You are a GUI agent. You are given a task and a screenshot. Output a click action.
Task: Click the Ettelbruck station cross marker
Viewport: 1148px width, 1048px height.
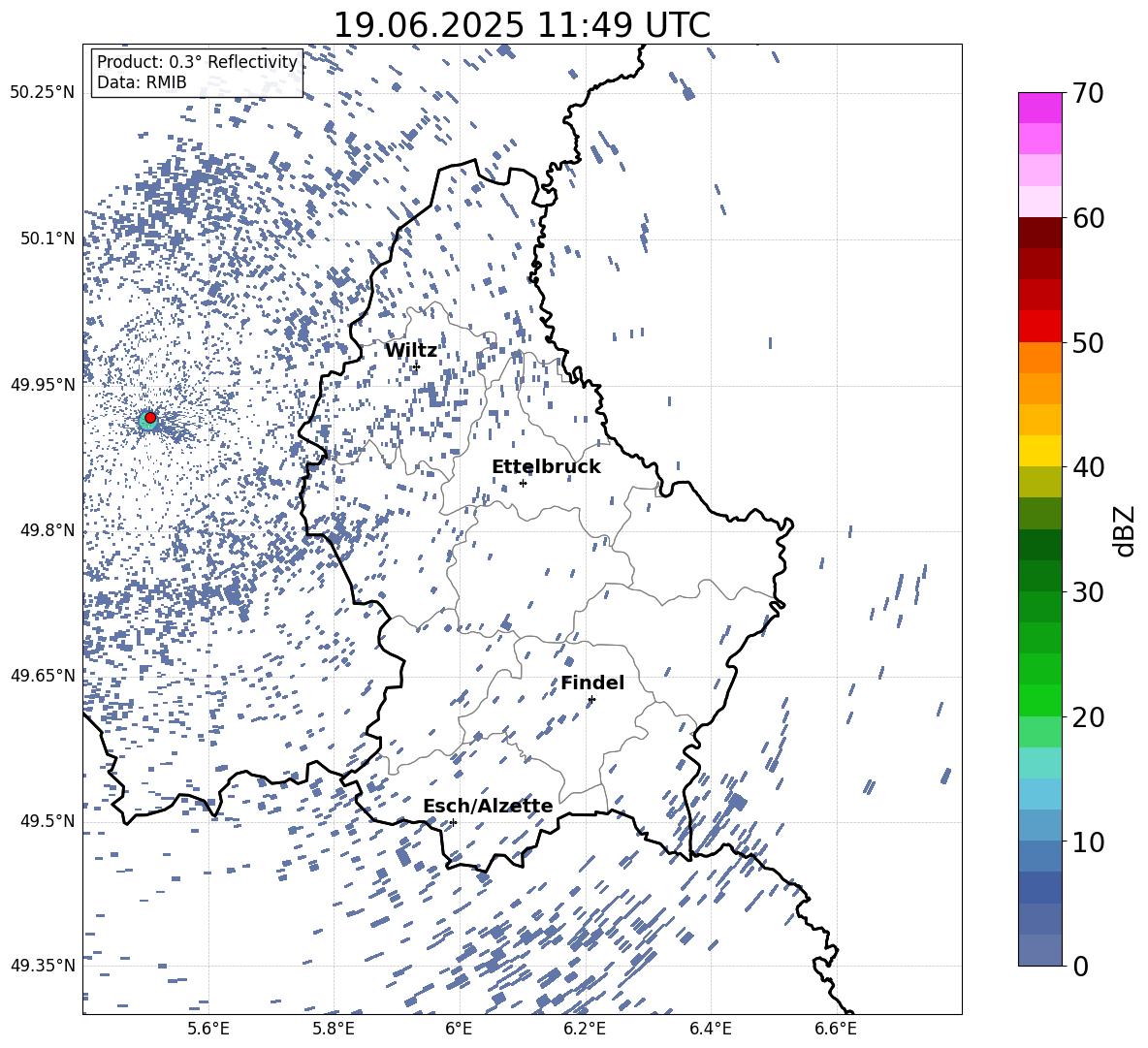tap(523, 483)
